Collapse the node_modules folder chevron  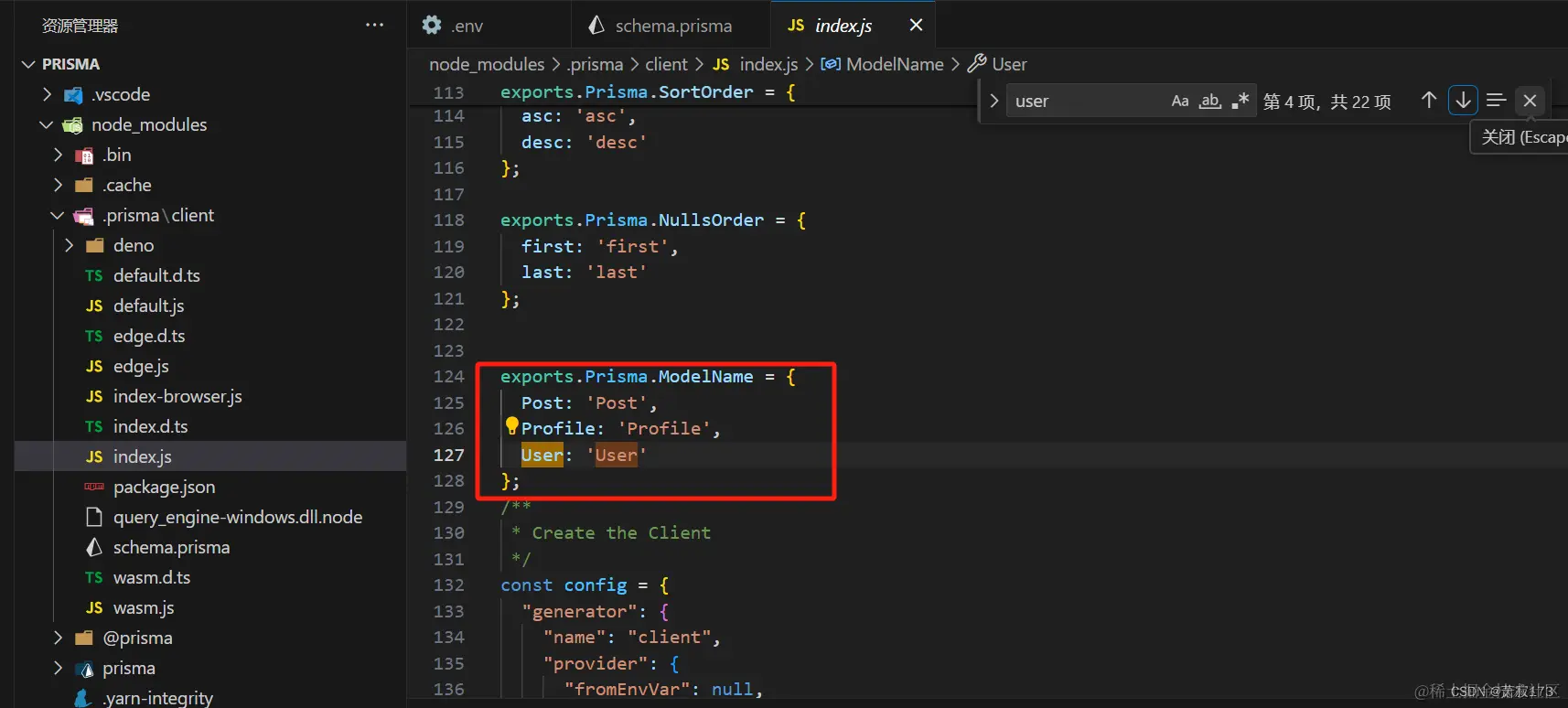pyautogui.click(x=47, y=124)
